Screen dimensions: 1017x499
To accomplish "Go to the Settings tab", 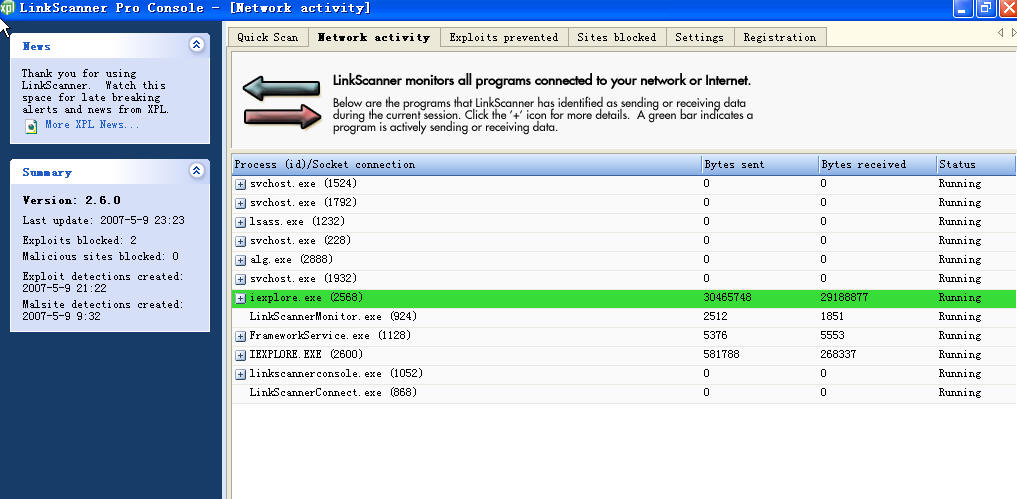I will 700,37.
